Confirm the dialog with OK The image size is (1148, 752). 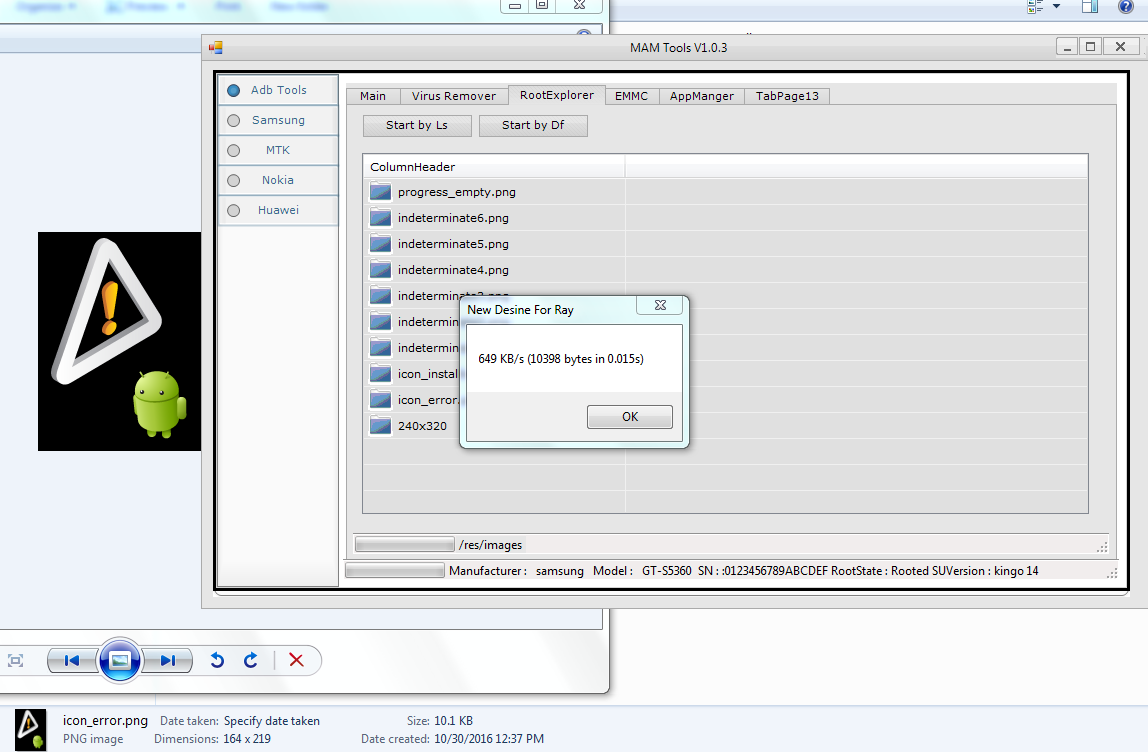click(x=630, y=417)
